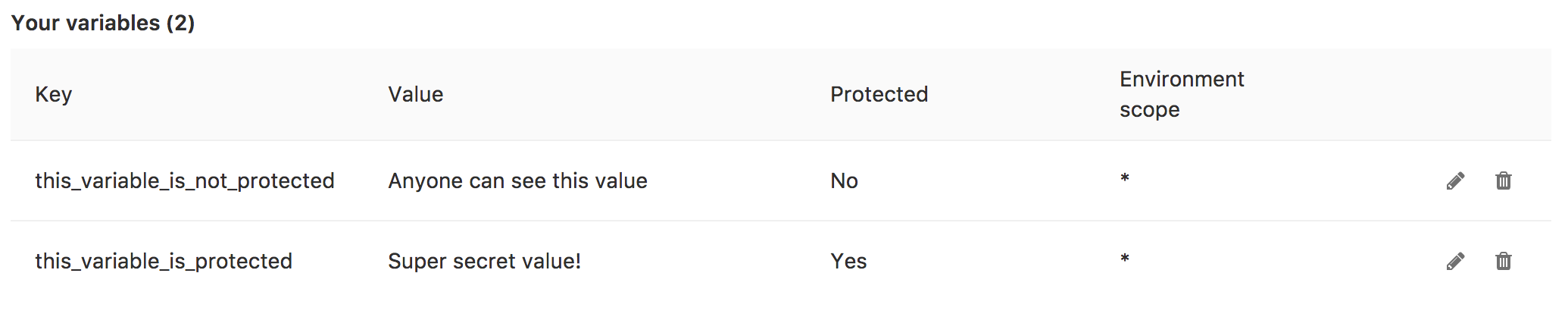Click the Value column header
1568x314 pixels.
(x=416, y=95)
